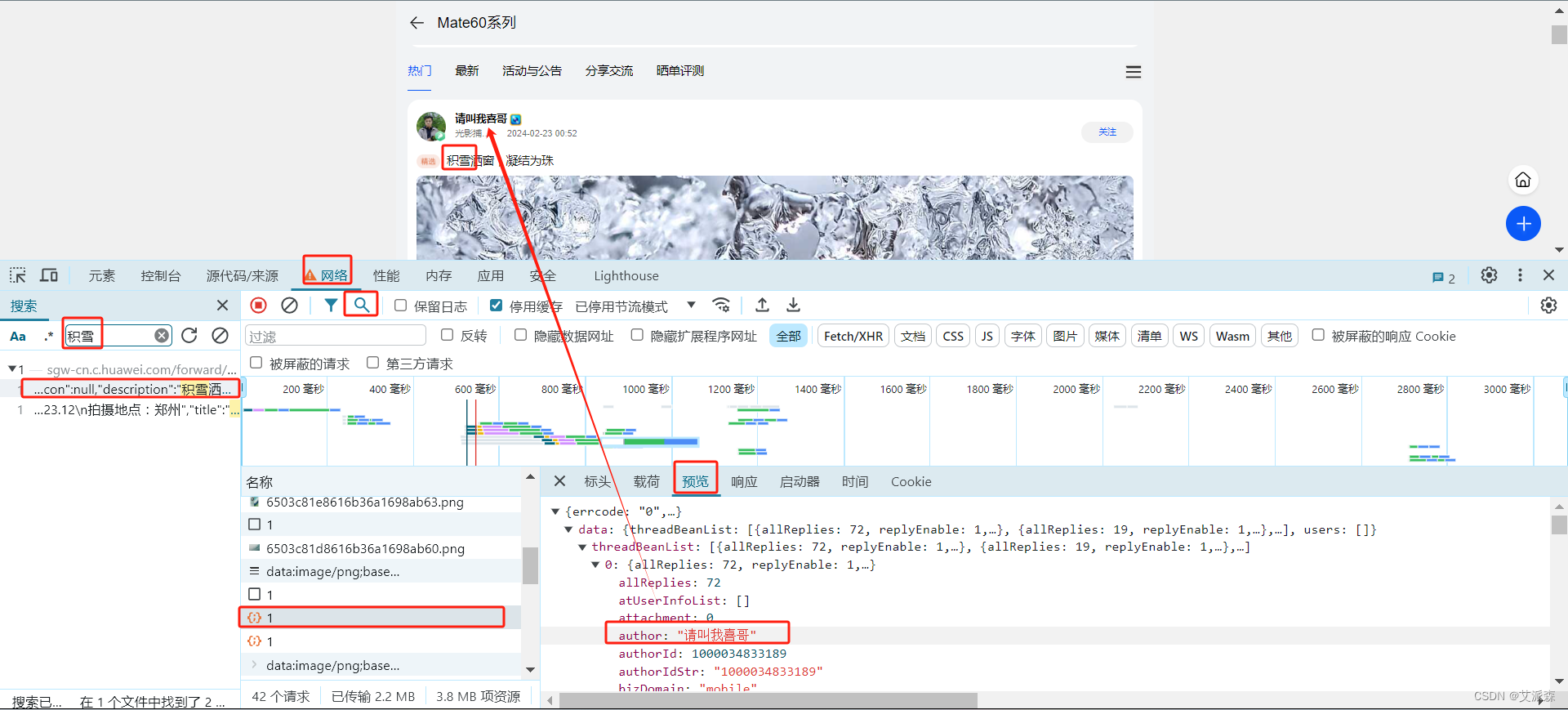Enable the 保留日志 checkbox
The width and height of the screenshot is (1568, 710).
coord(400,305)
